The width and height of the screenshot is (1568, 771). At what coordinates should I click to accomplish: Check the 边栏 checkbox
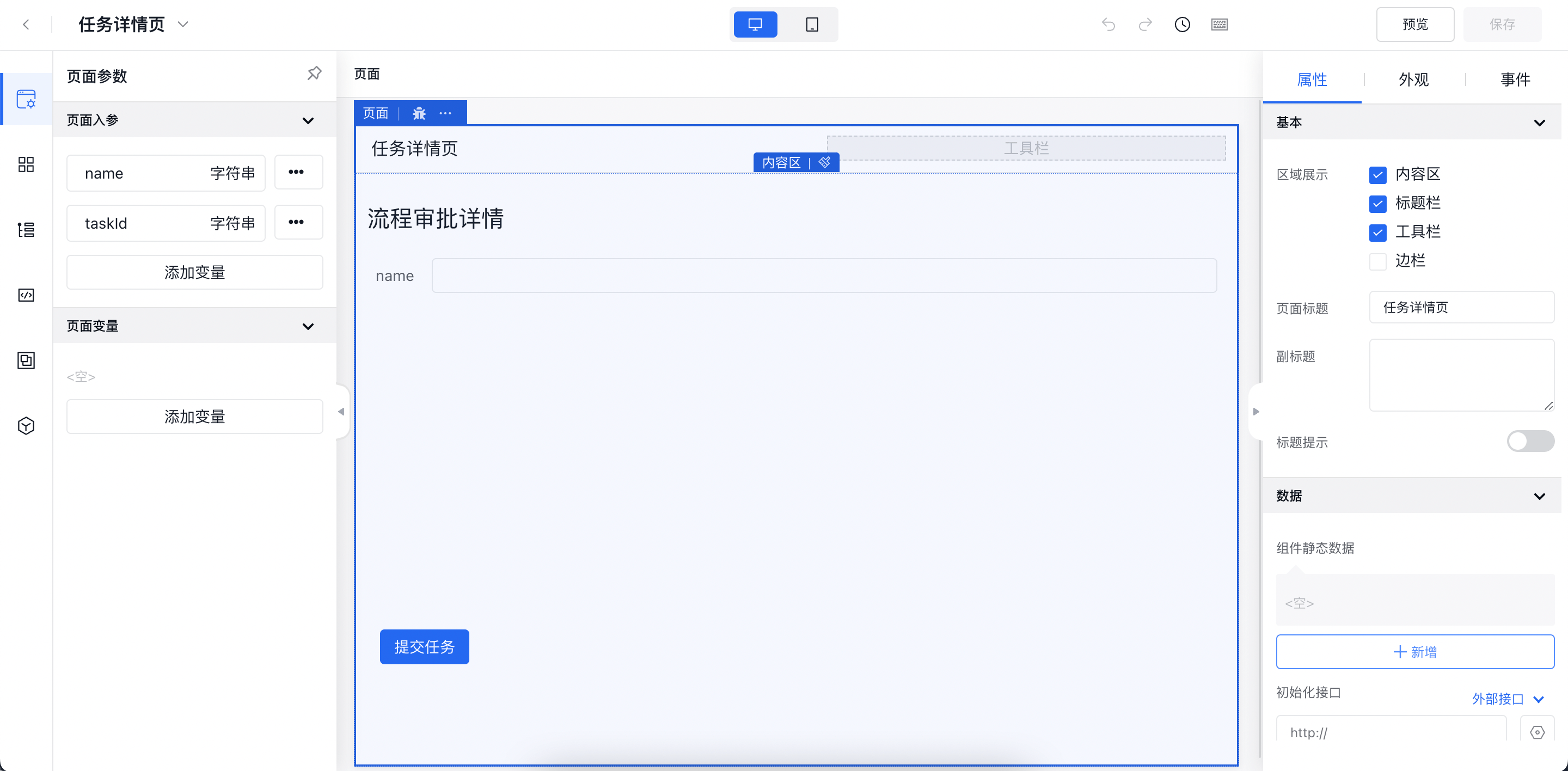1377,261
